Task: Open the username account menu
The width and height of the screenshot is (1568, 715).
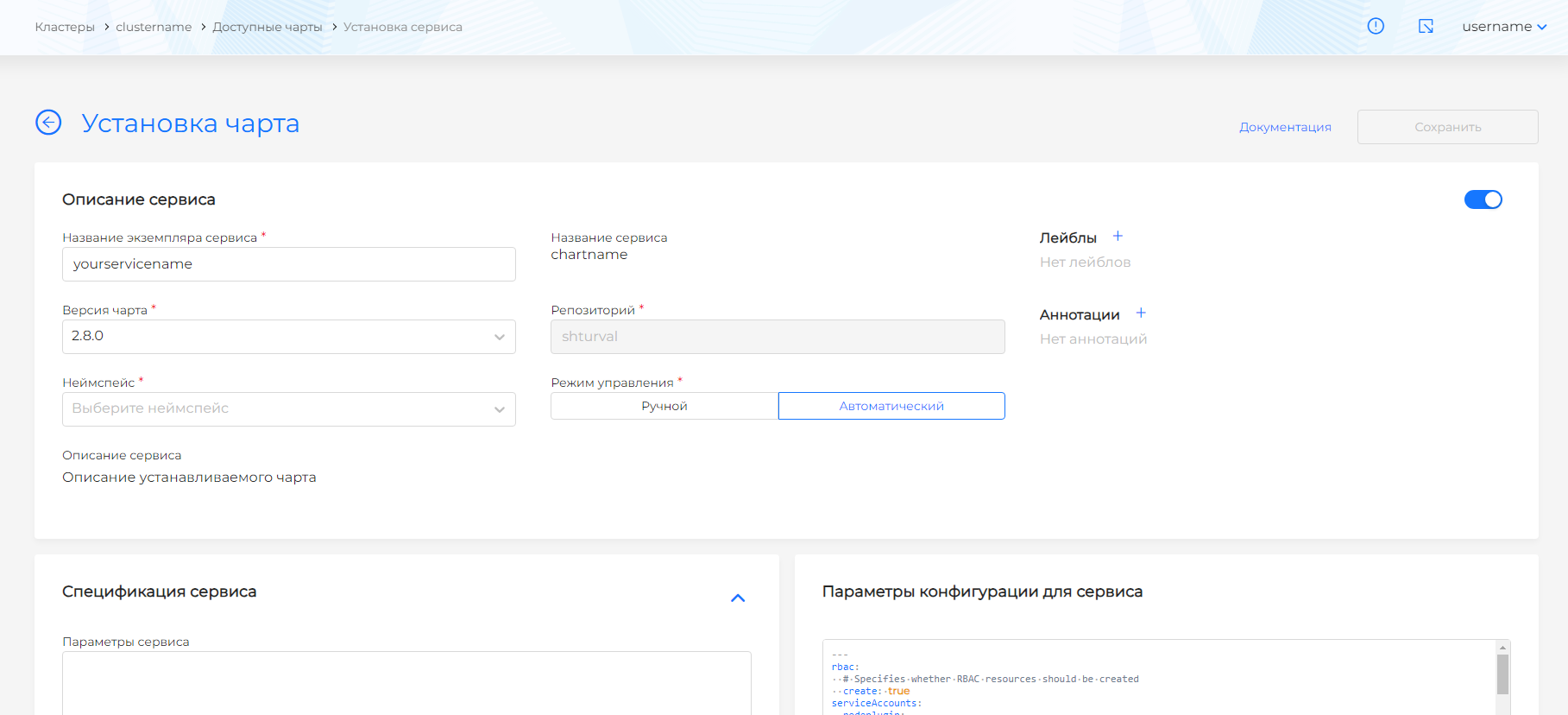Action: point(1503,27)
